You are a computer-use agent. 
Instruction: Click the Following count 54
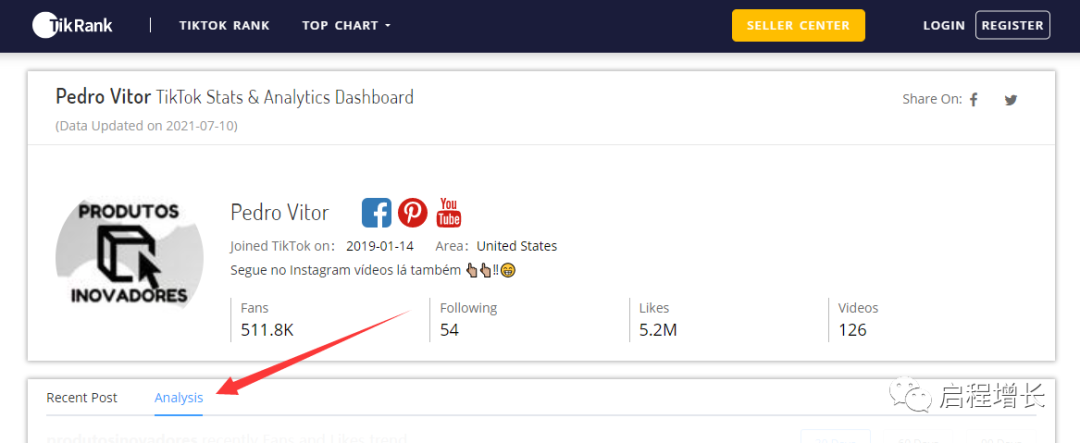coord(449,330)
